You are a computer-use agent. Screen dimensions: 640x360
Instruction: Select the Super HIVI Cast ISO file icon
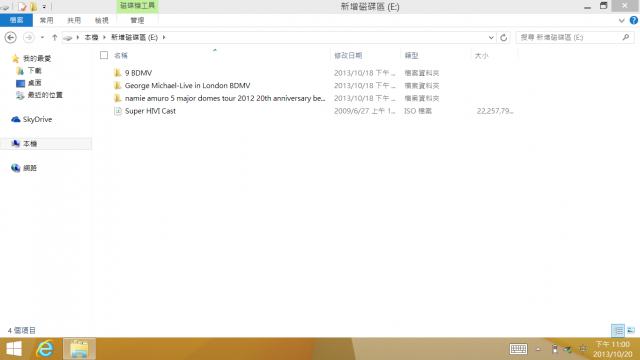(118, 111)
